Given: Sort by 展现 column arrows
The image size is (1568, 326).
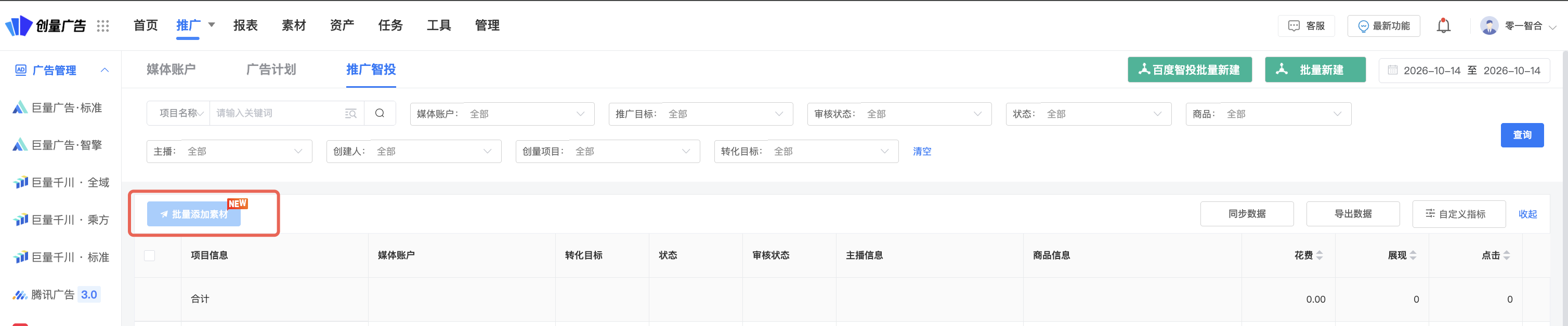Looking at the screenshot, I should click(1413, 255).
